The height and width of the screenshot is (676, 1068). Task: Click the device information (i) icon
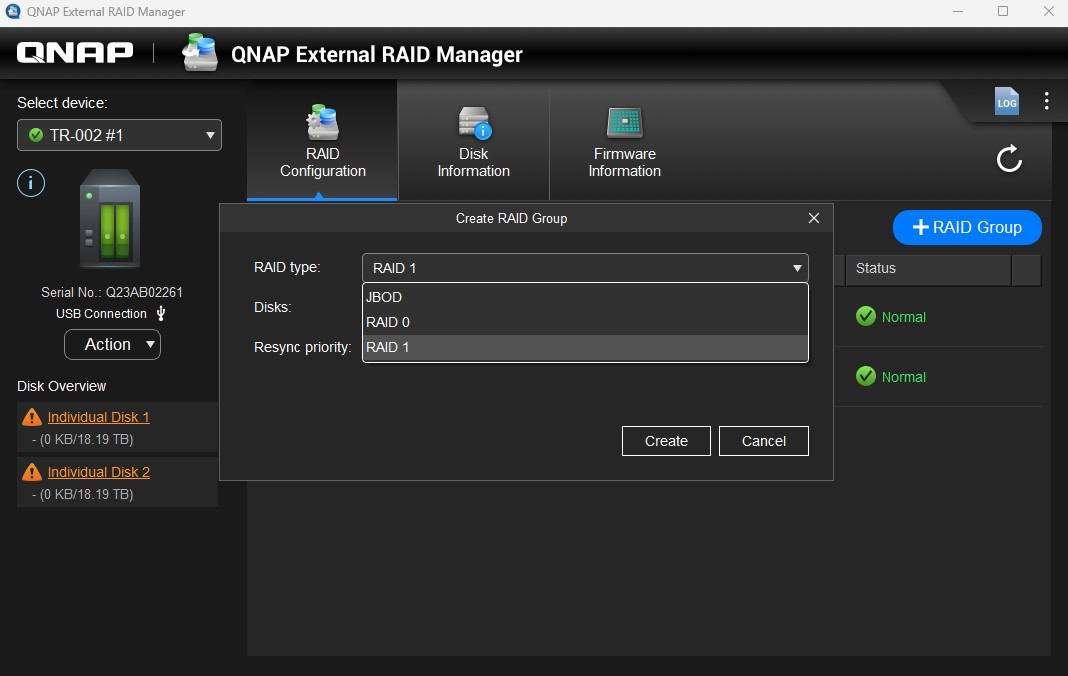(x=31, y=183)
